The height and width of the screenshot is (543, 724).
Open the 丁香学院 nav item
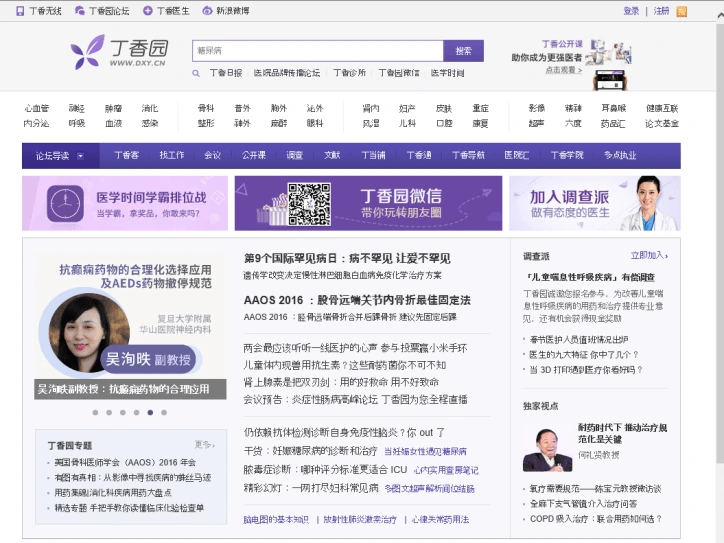pyautogui.click(x=567, y=155)
